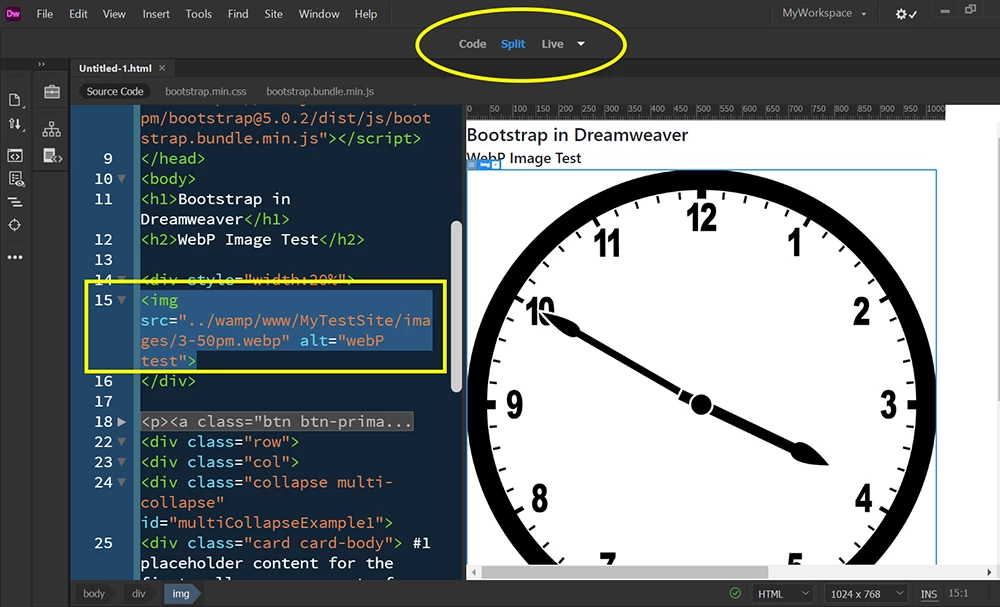Select img in the tag selector
The height and width of the screenshot is (607, 1000).
(180, 594)
